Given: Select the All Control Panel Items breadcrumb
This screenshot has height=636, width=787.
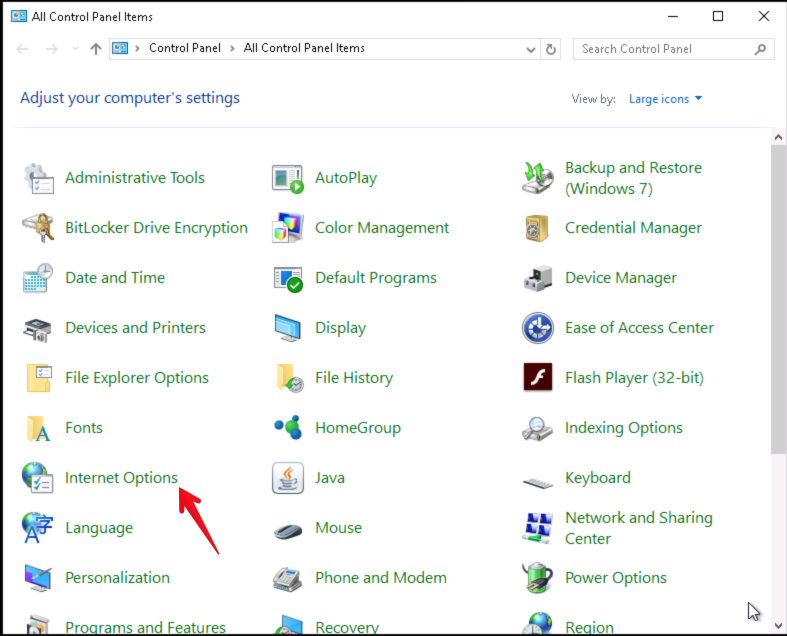Looking at the screenshot, I should click(x=304, y=48).
